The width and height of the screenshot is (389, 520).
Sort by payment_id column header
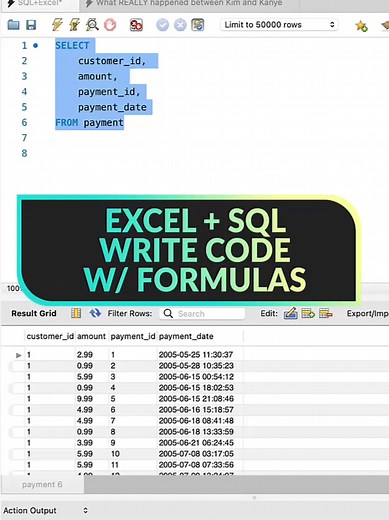[133, 336]
